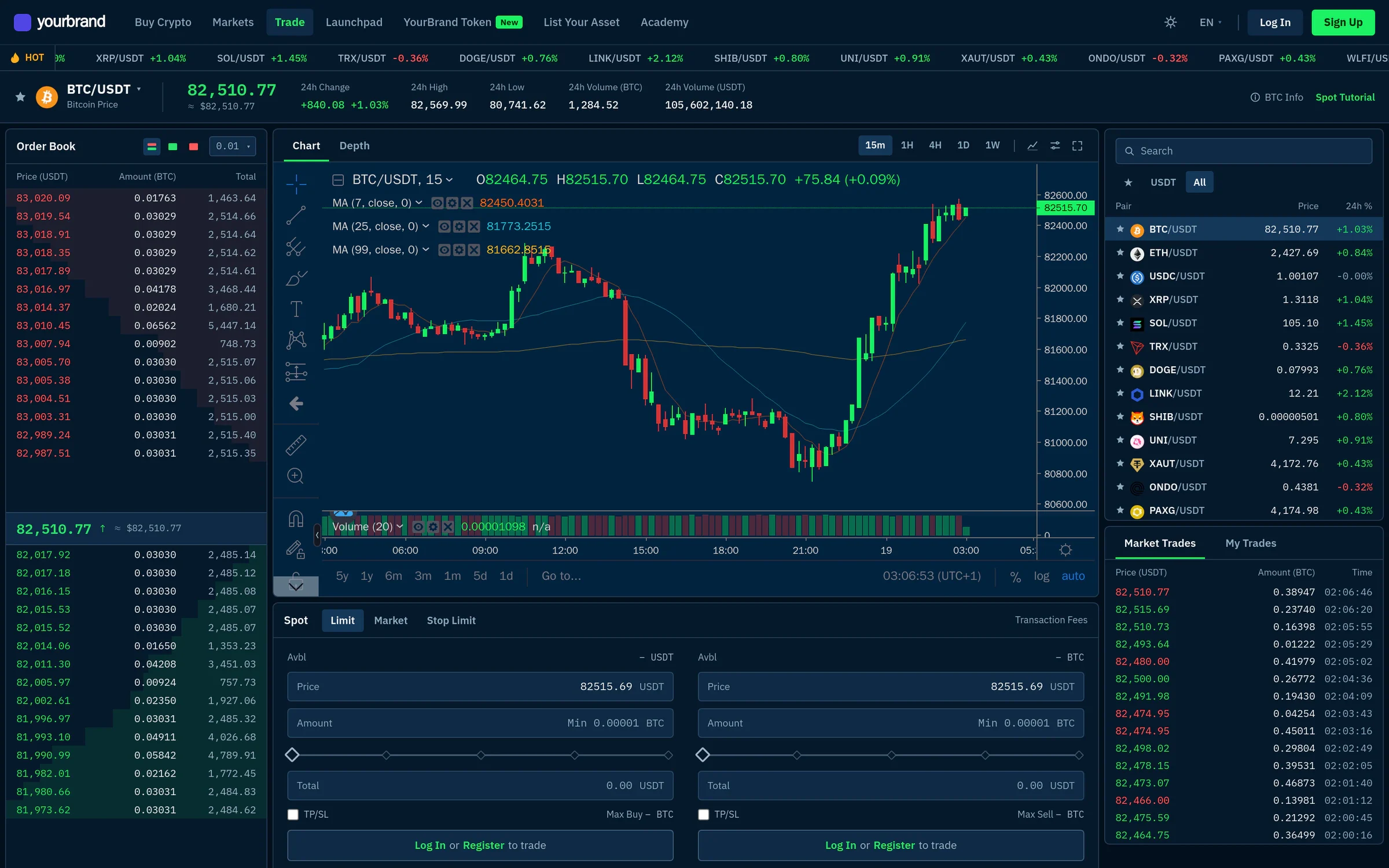Open chart axis gear settings
Viewport: 1389px width, 868px height.
point(1065,550)
